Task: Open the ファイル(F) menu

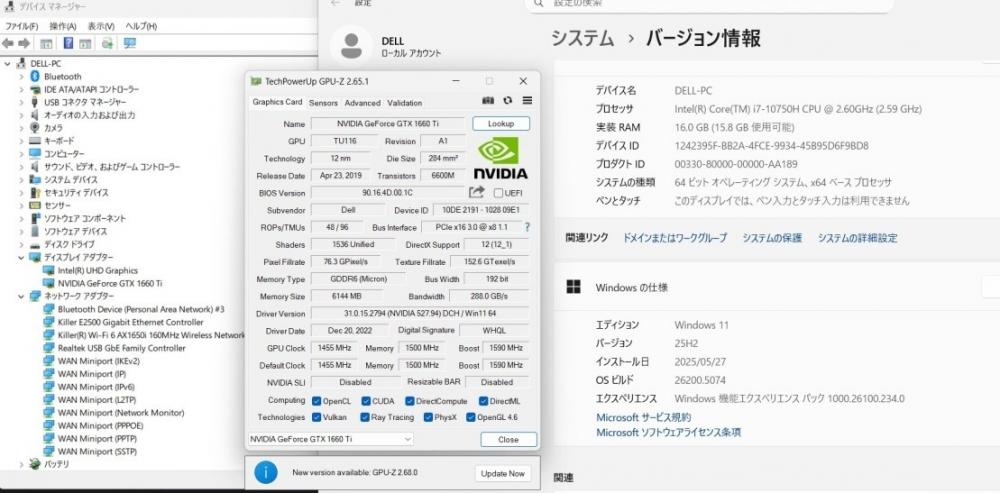Action: [22, 26]
